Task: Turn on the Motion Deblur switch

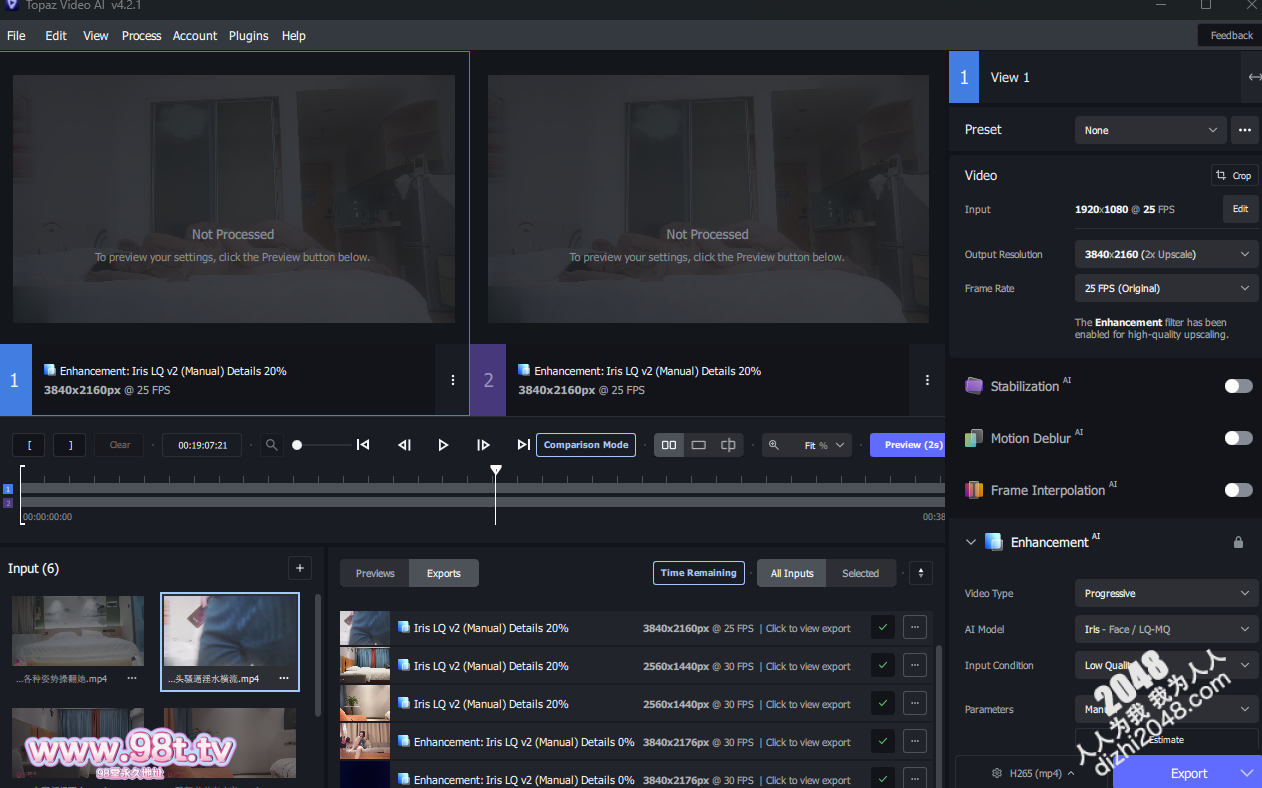Action: point(1238,438)
